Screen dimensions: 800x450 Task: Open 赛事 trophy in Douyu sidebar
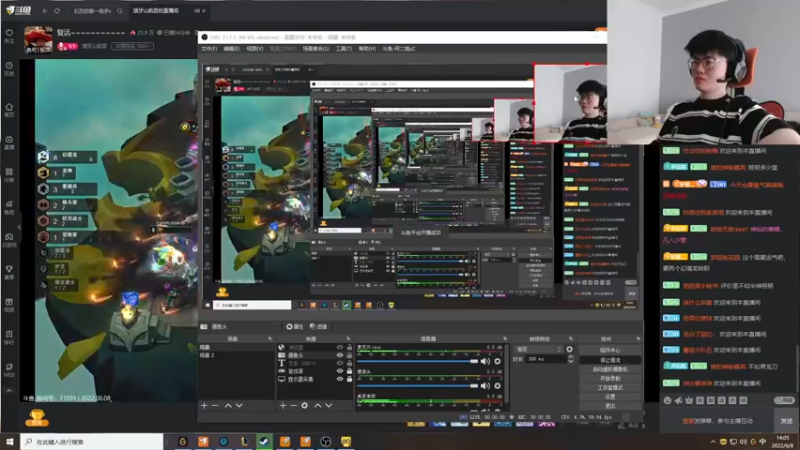(9, 272)
